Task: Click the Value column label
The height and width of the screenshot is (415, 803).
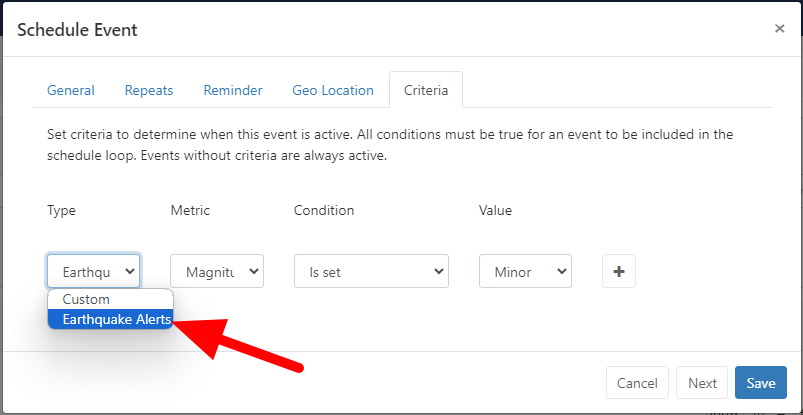Action: [496, 210]
